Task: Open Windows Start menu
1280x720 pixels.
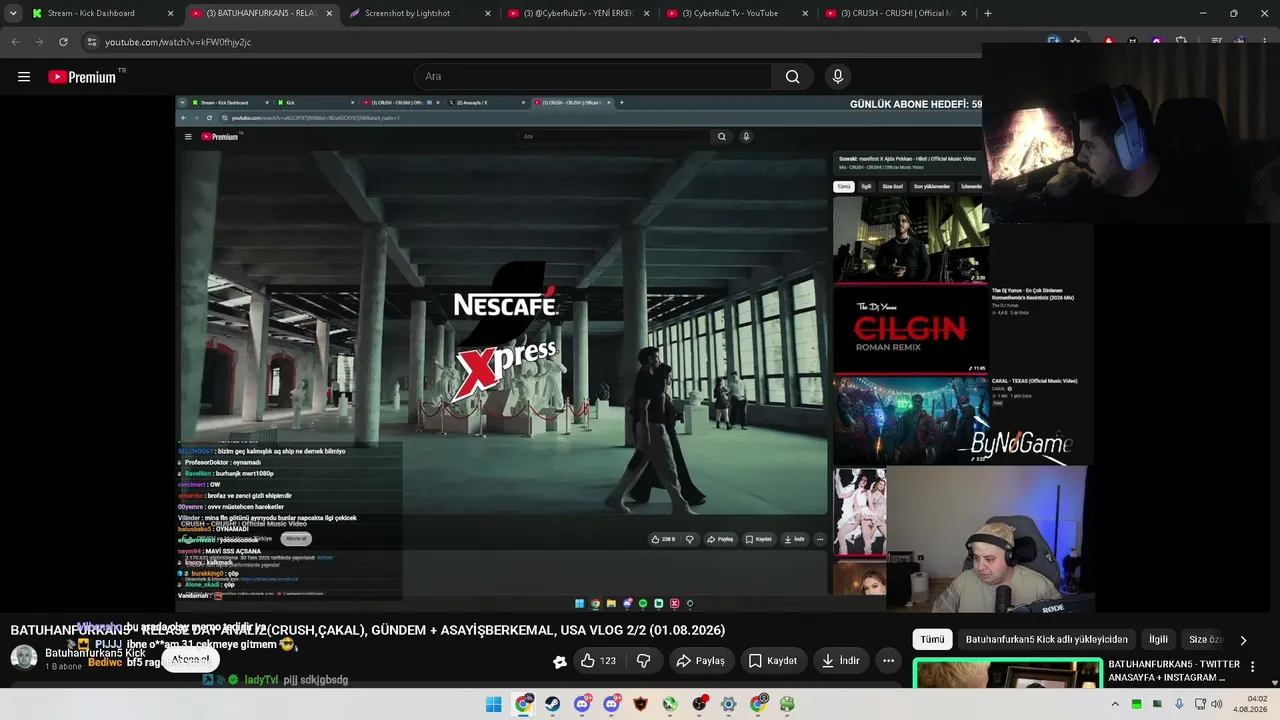Action: coord(494,705)
